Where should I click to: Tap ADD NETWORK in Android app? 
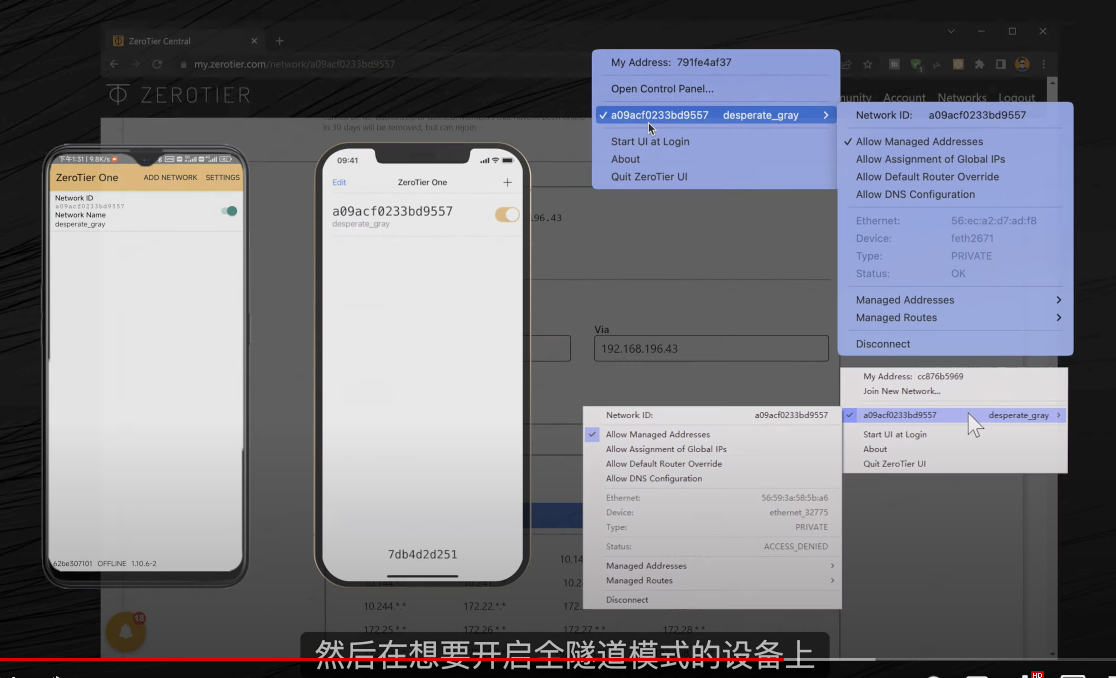[x=170, y=178]
